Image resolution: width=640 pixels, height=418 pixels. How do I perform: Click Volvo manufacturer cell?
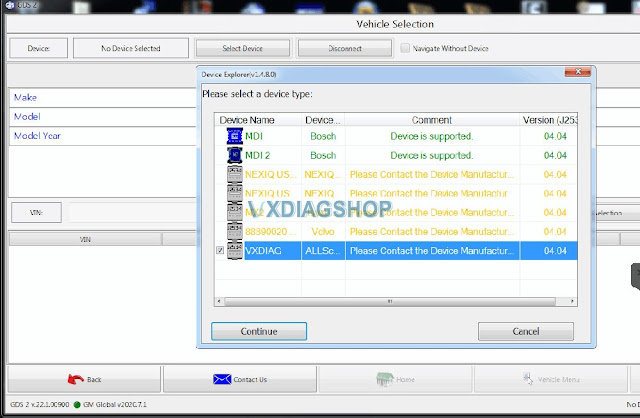coord(323,231)
